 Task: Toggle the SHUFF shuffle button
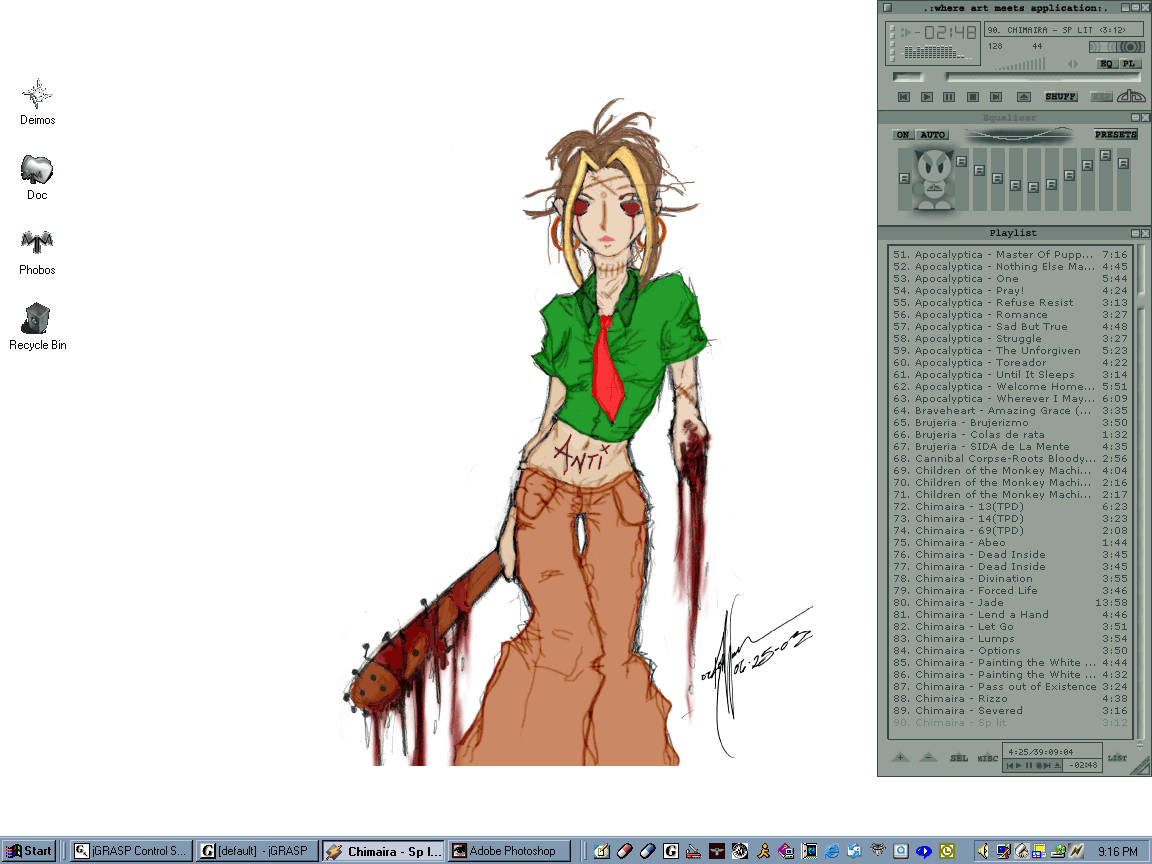[x=1061, y=96]
